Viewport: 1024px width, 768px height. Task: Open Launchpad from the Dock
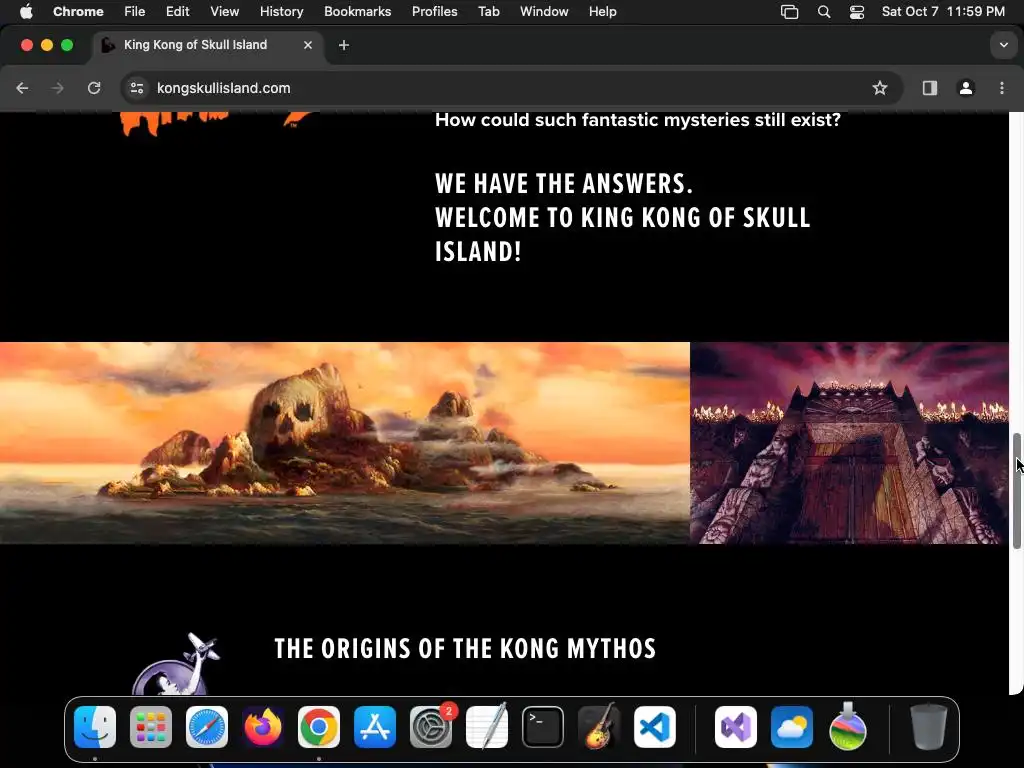tap(151, 727)
